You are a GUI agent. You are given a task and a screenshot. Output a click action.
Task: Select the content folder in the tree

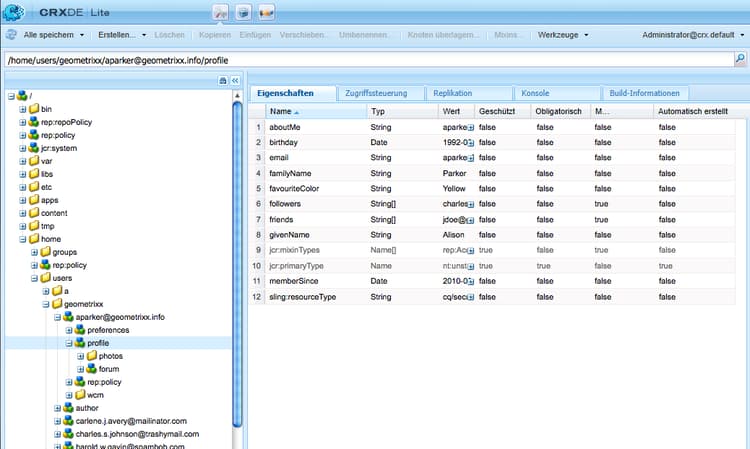[x=54, y=212]
